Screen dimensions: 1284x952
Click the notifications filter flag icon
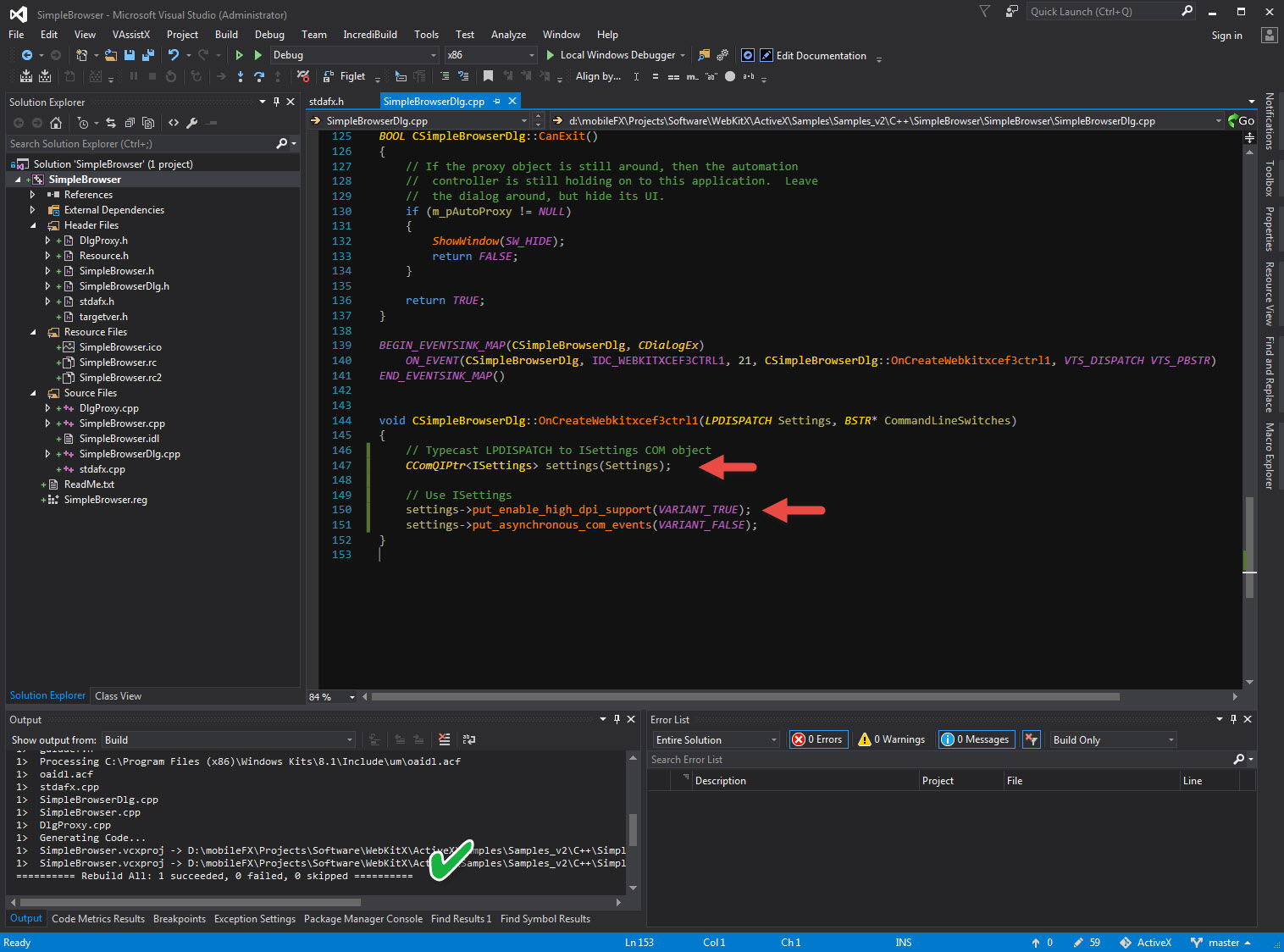point(984,11)
